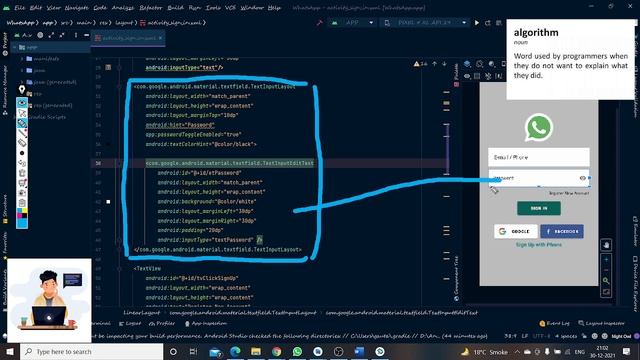Run the app with play button

(x=477, y=23)
